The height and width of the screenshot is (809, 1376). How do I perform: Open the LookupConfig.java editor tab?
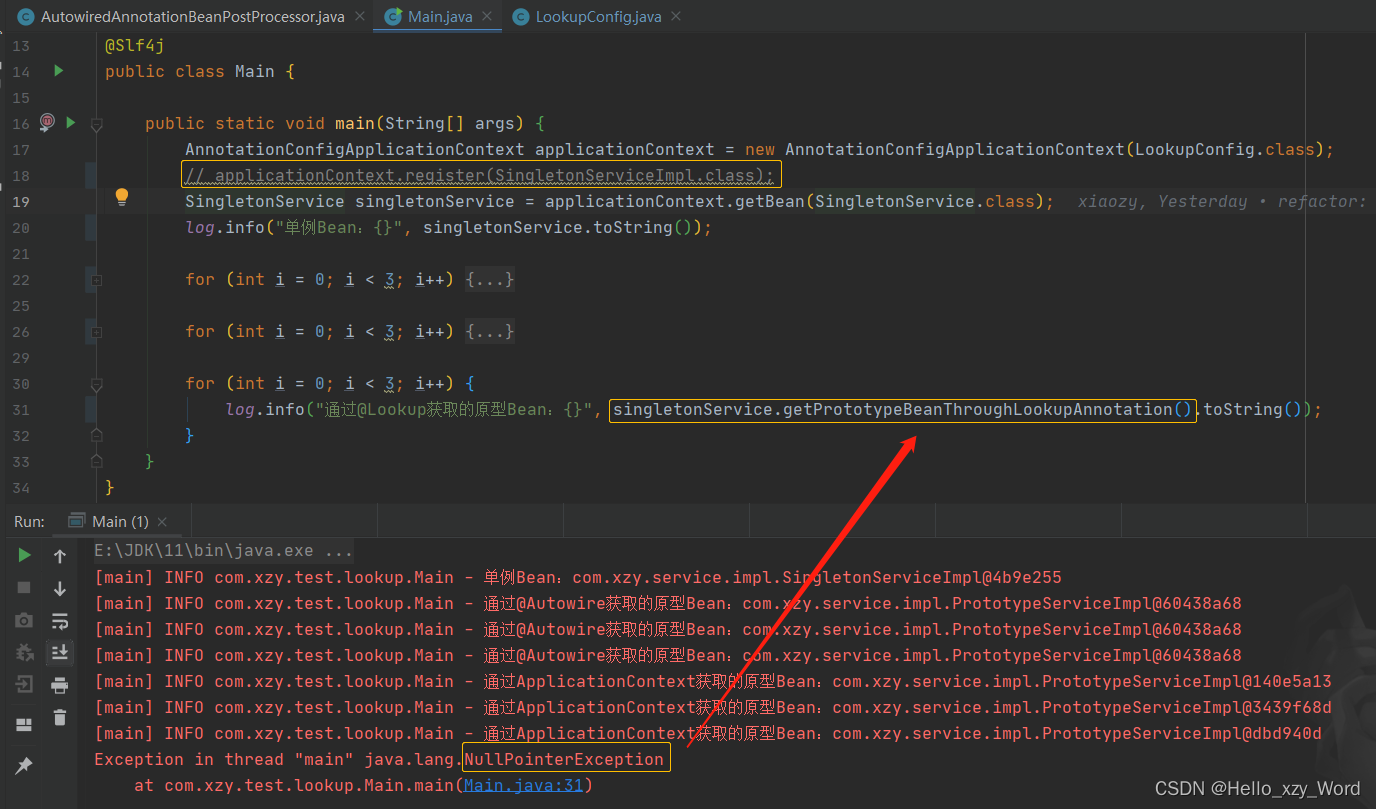tap(598, 17)
